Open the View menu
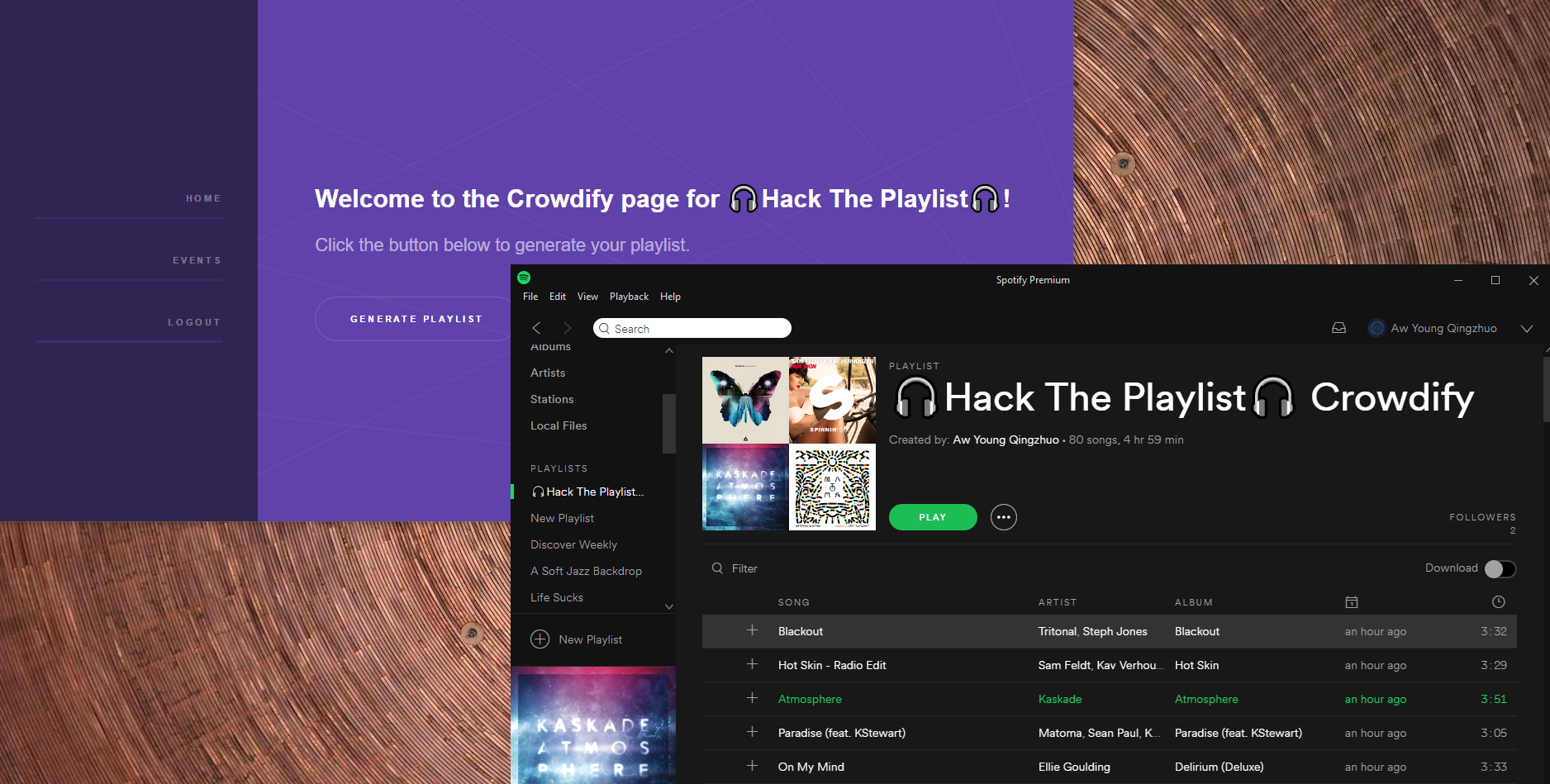This screenshot has width=1550, height=784. point(587,297)
